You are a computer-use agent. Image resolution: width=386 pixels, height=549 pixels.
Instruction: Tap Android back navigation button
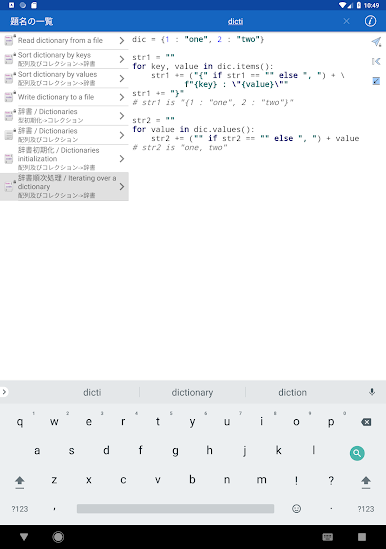[x=24, y=536]
